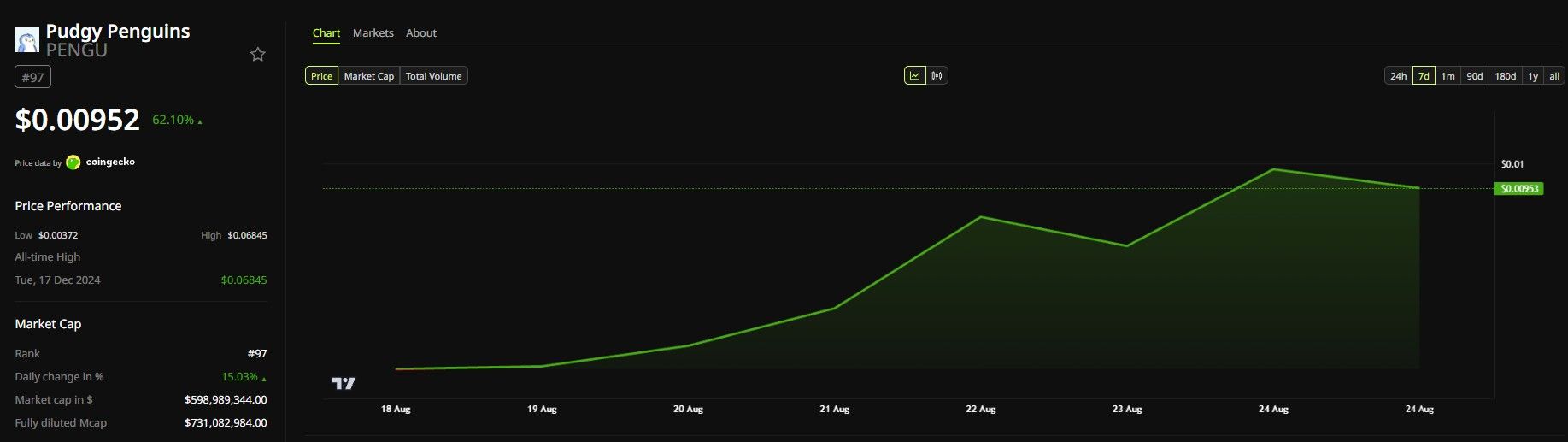Set chart range to 90d
Screen dimensions: 1568x442
pyautogui.click(x=1475, y=76)
